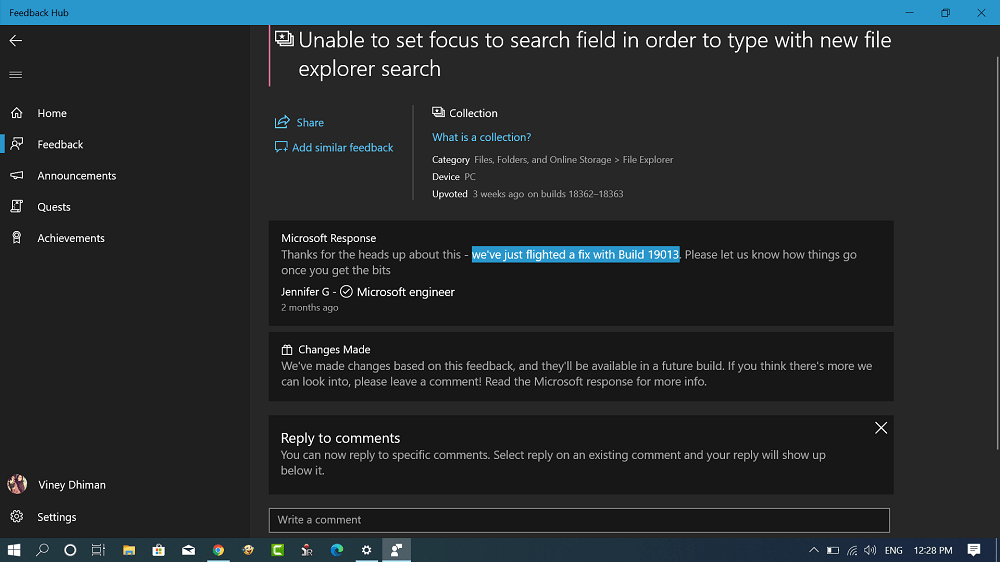The height and width of the screenshot is (562, 1000).
Task: Click the Share link
Action: click(310, 122)
